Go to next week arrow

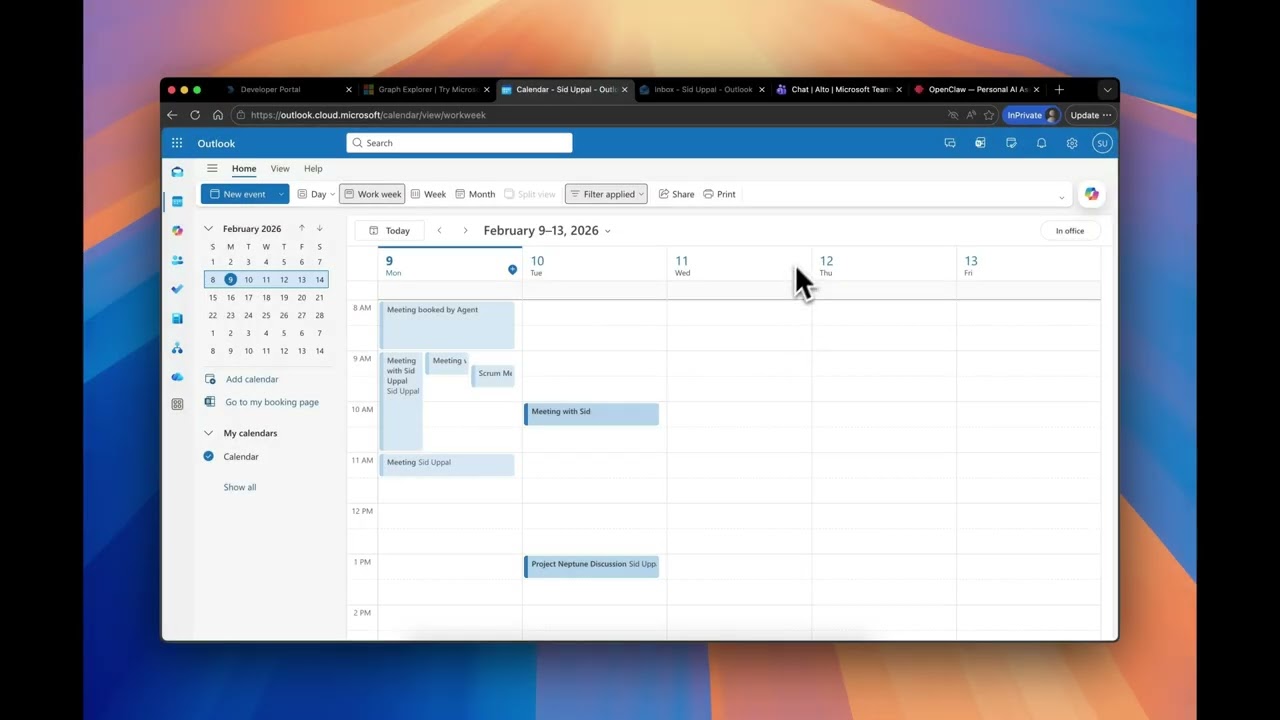coord(465,230)
